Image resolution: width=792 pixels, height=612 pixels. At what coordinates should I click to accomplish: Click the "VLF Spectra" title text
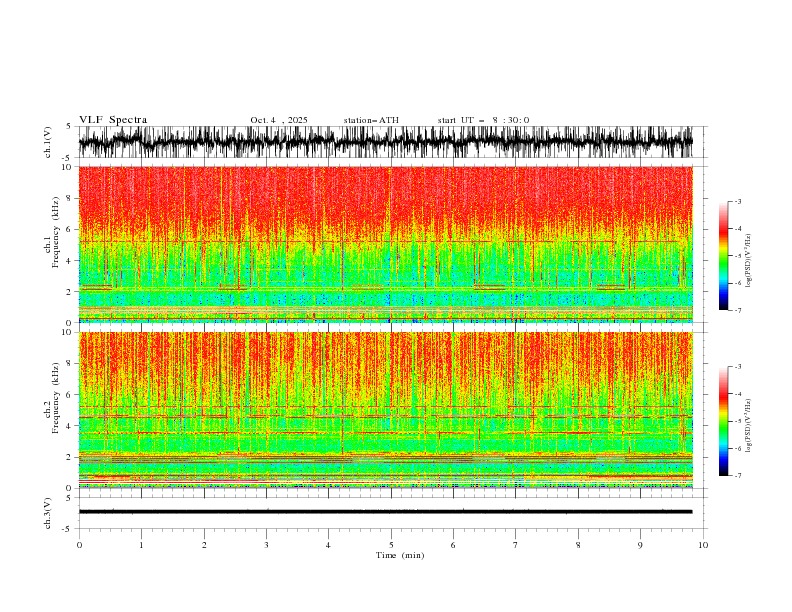pos(113,120)
